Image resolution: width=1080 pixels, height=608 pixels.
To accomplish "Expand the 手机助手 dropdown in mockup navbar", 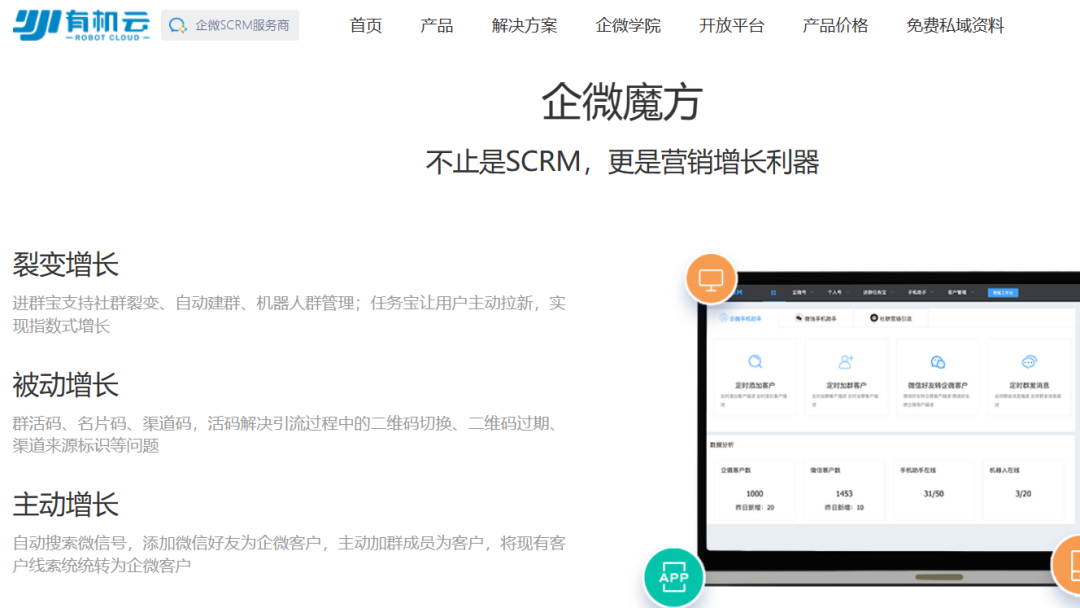I will point(920,293).
